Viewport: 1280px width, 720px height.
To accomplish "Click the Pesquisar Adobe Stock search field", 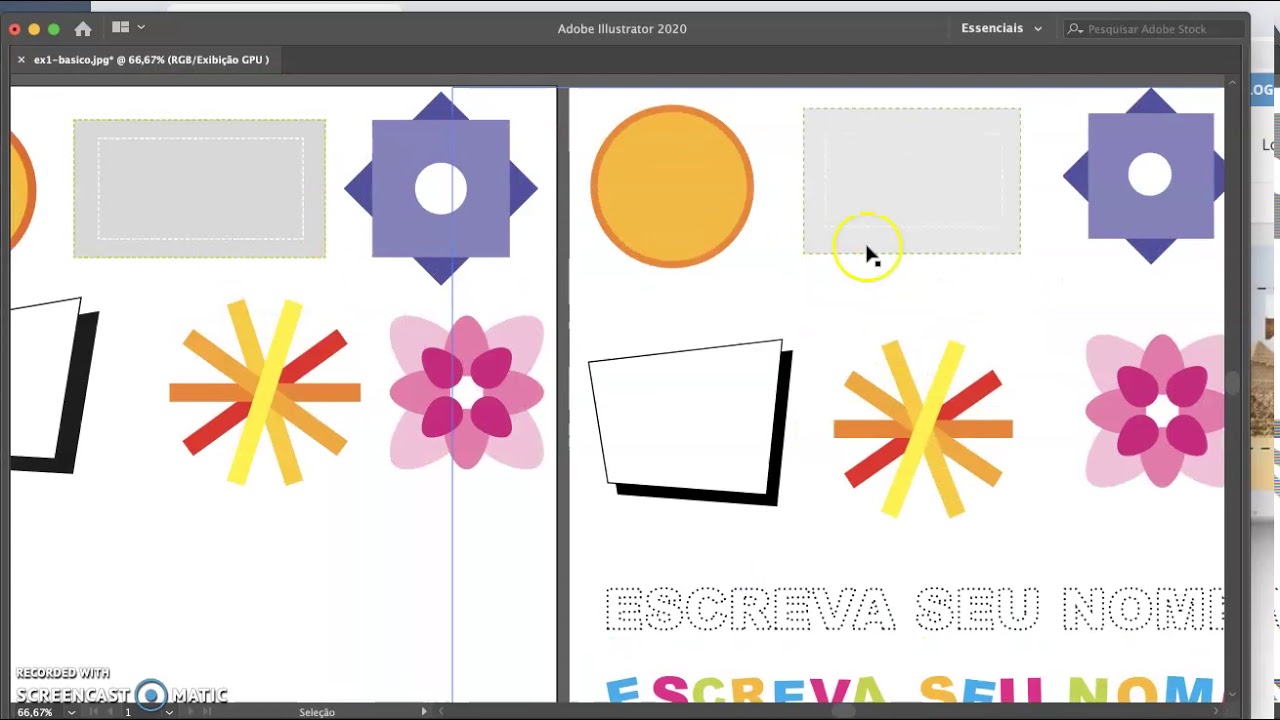I will click(1155, 29).
